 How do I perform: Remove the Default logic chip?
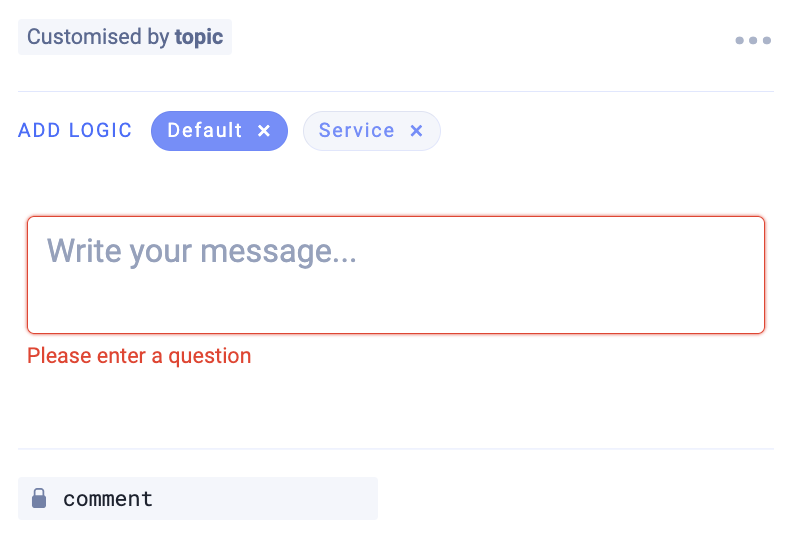click(264, 131)
